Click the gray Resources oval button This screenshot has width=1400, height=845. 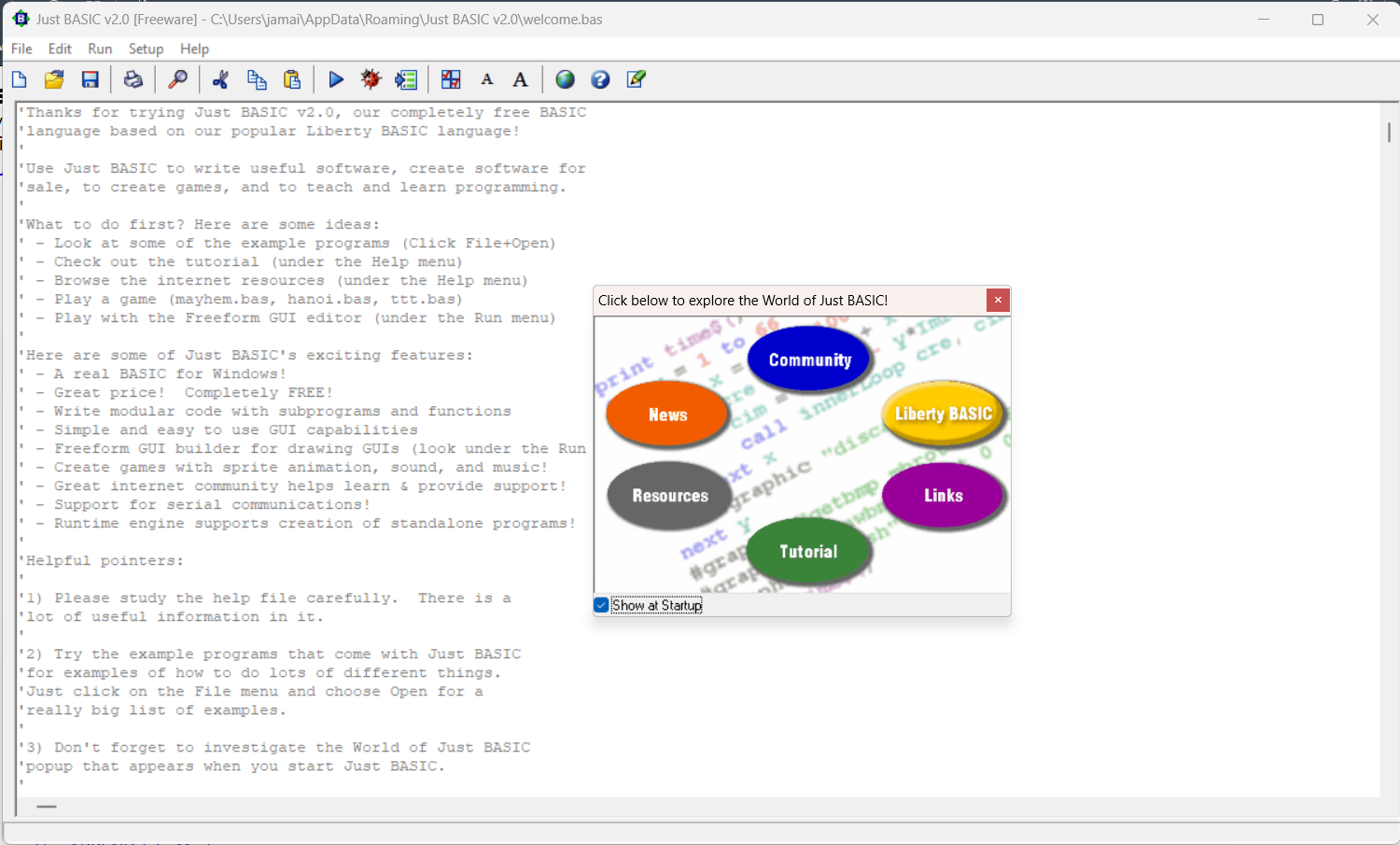(669, 496)
